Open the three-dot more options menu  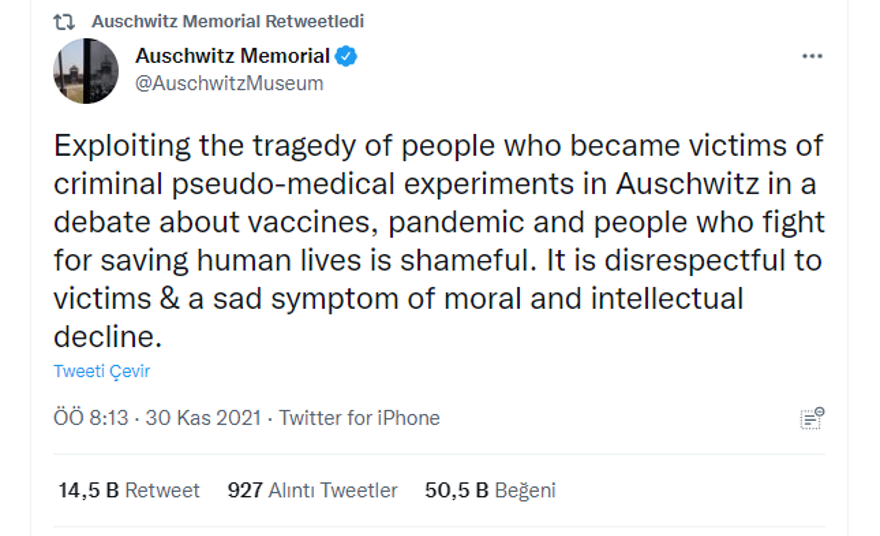pos(812,57)
